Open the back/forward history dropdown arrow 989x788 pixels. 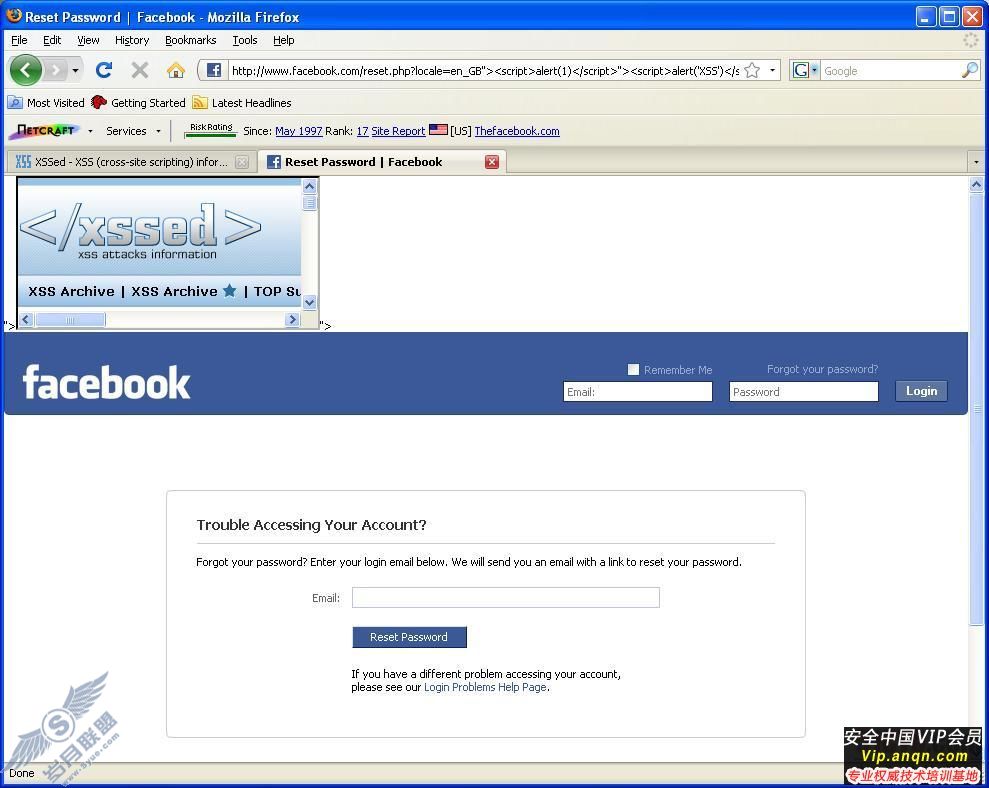(76, 70)
